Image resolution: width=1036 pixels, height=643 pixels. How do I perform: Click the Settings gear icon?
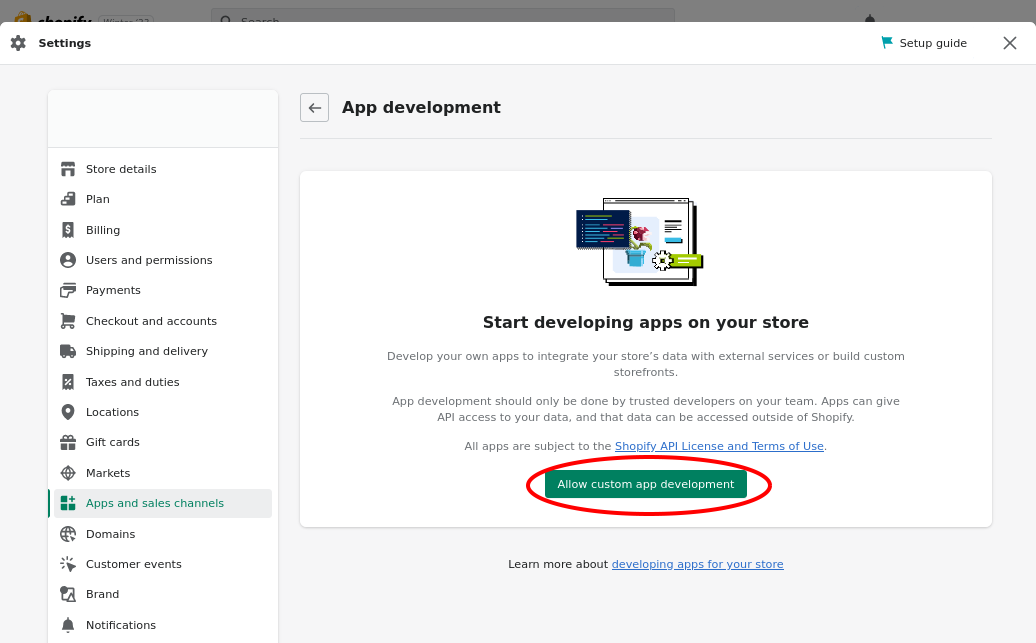18,43
